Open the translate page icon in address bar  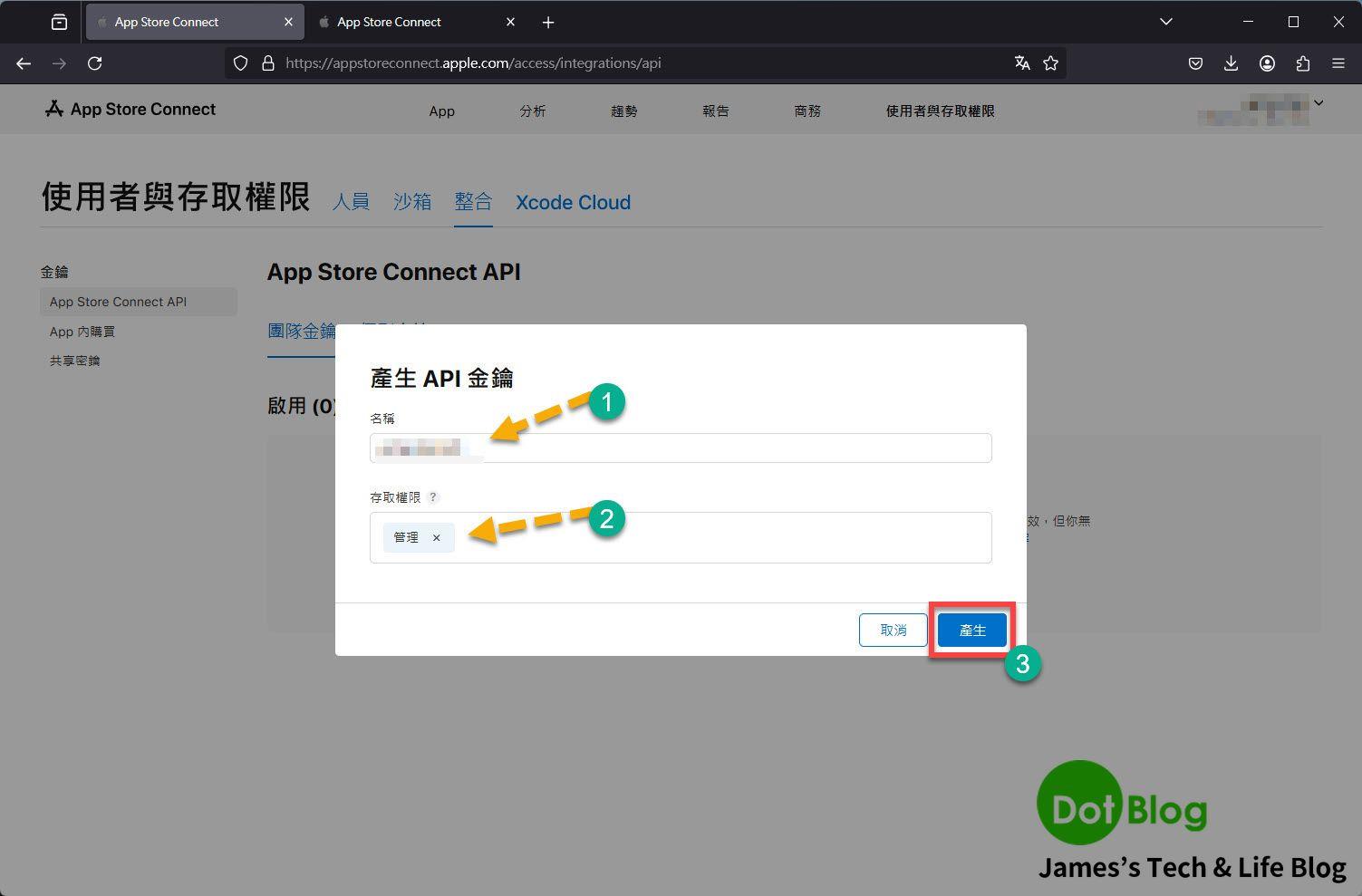[1022, 63]
